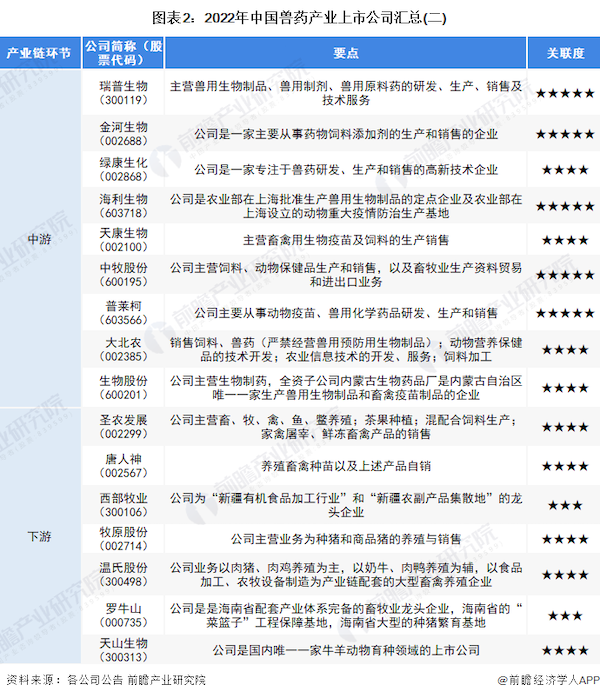The height and width of the screenshot is (698, 600).
Task: Click description about 内蒙古生物药品厂
Action: coord(346,388)
